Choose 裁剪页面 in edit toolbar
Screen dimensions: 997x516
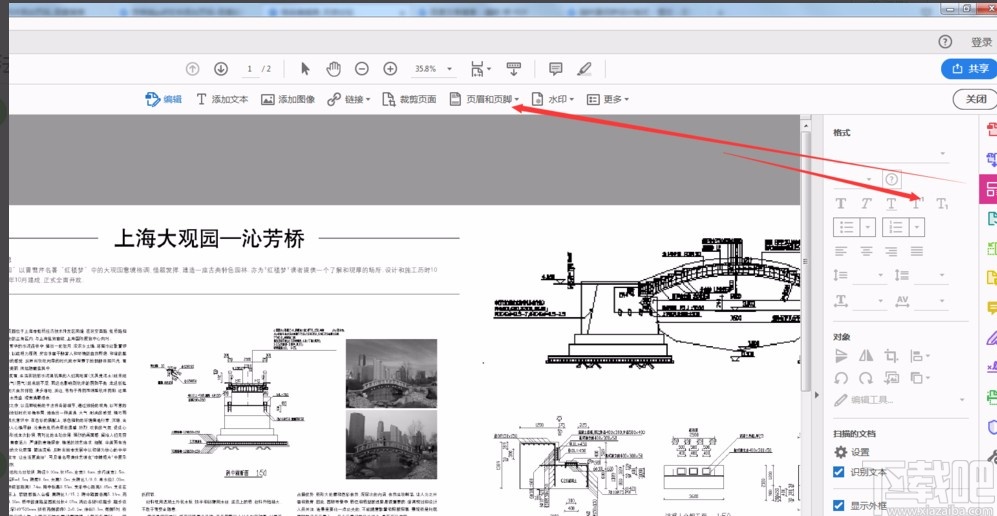(x=409, y=99)
